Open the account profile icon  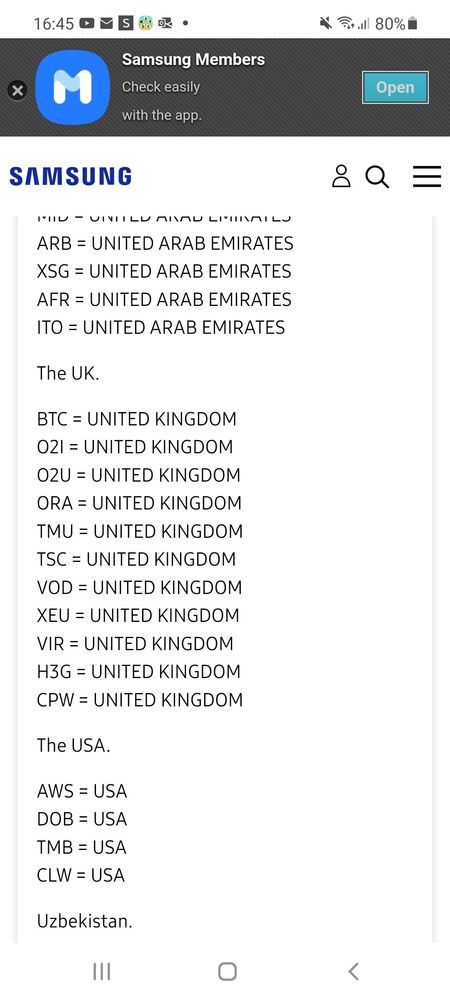[341, 176]
